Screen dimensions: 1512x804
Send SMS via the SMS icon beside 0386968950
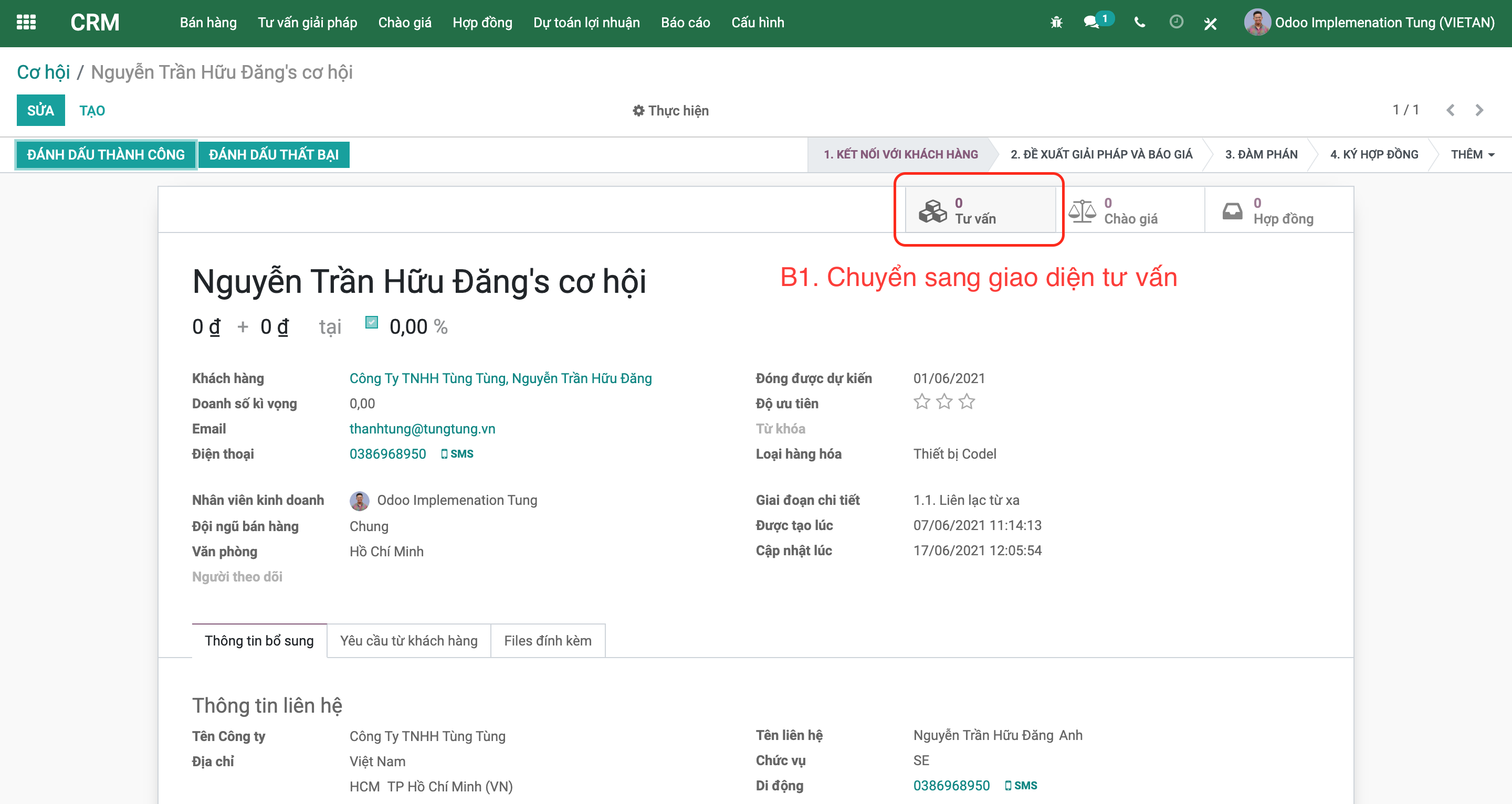click(x=457, y=453)
